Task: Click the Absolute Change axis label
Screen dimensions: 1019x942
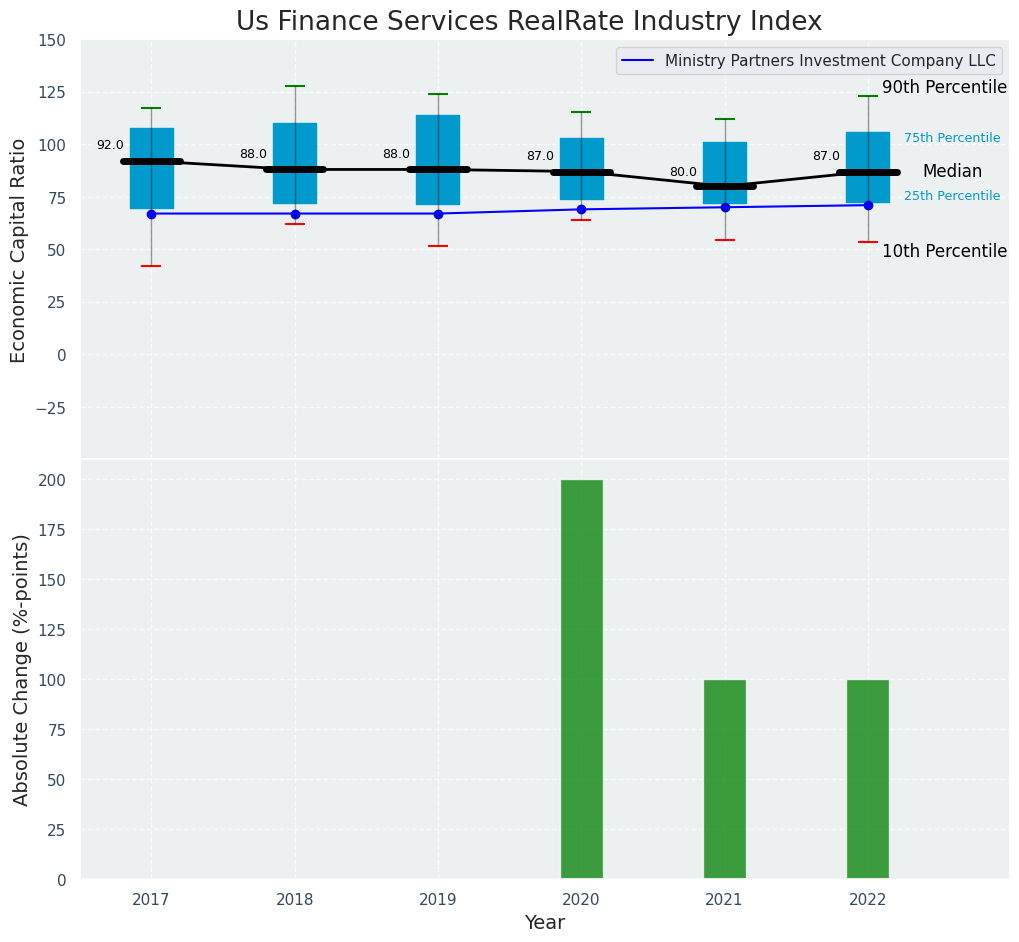Action: pos(21,669)
